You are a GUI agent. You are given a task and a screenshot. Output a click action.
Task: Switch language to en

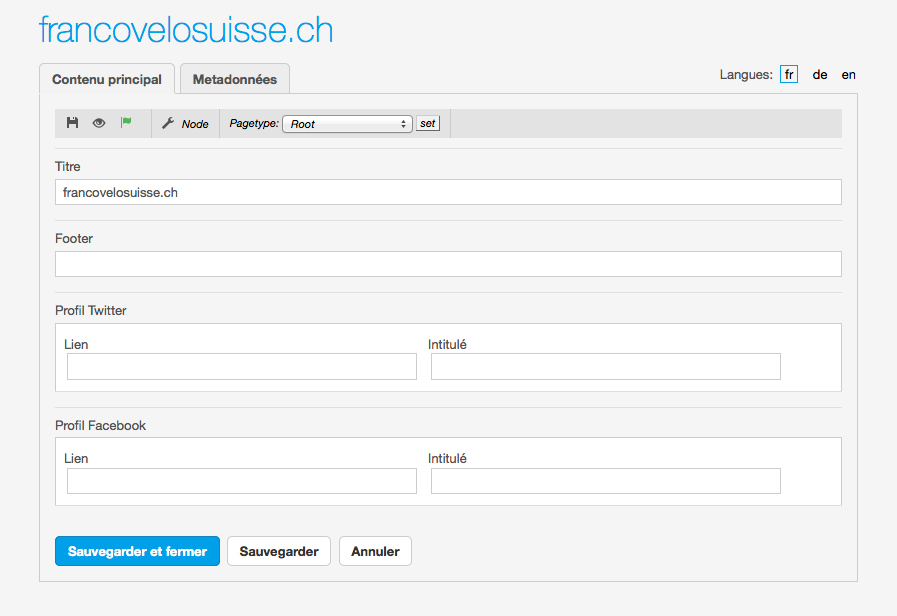(x=848, y=75)
